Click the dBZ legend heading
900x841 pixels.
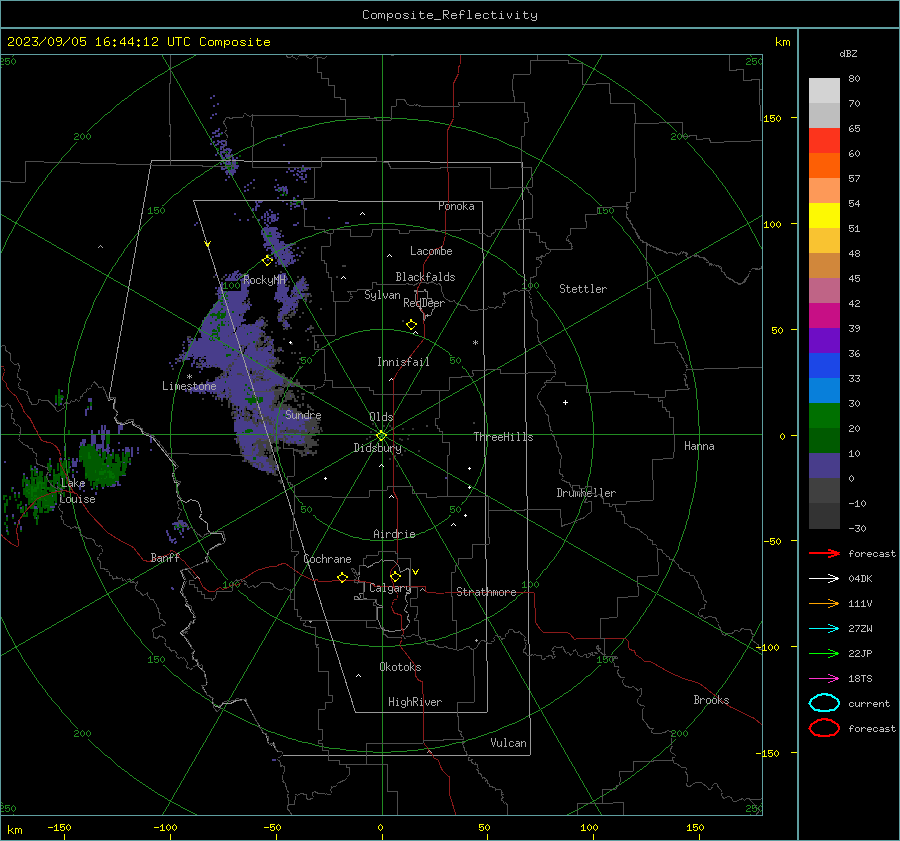point(848,53)
